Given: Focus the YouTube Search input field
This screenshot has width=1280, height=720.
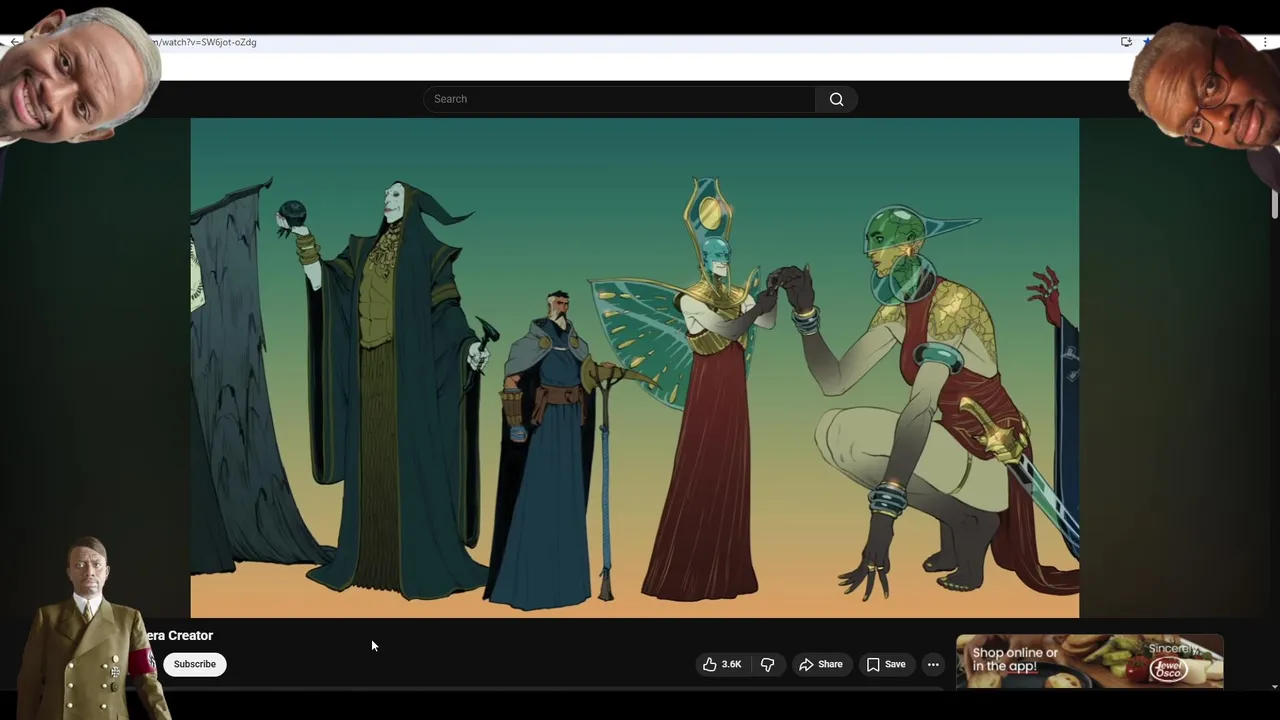Looking at the screenshot, I should (x=619, y=99).
